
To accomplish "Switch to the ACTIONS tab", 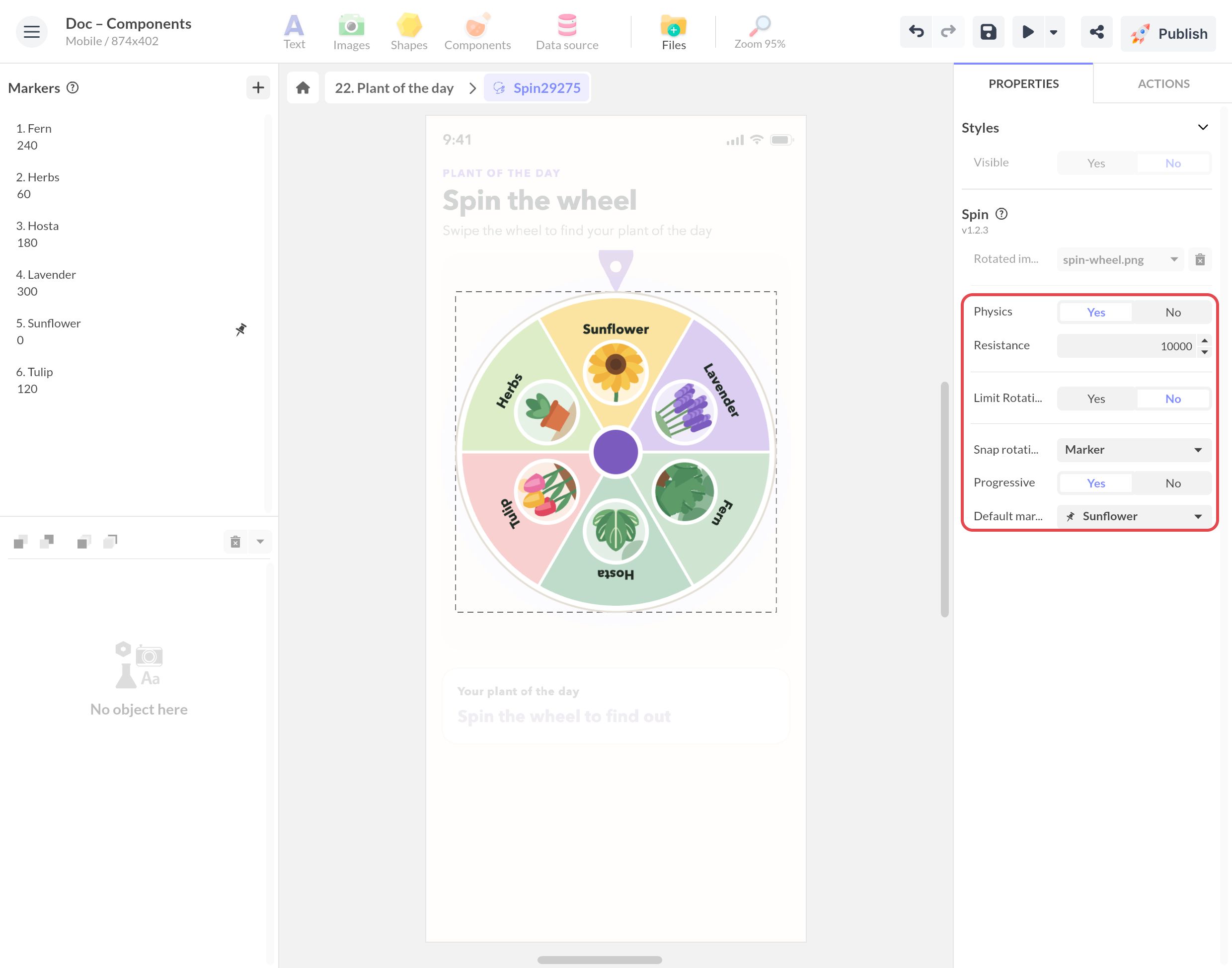I will pos(1163,84).
